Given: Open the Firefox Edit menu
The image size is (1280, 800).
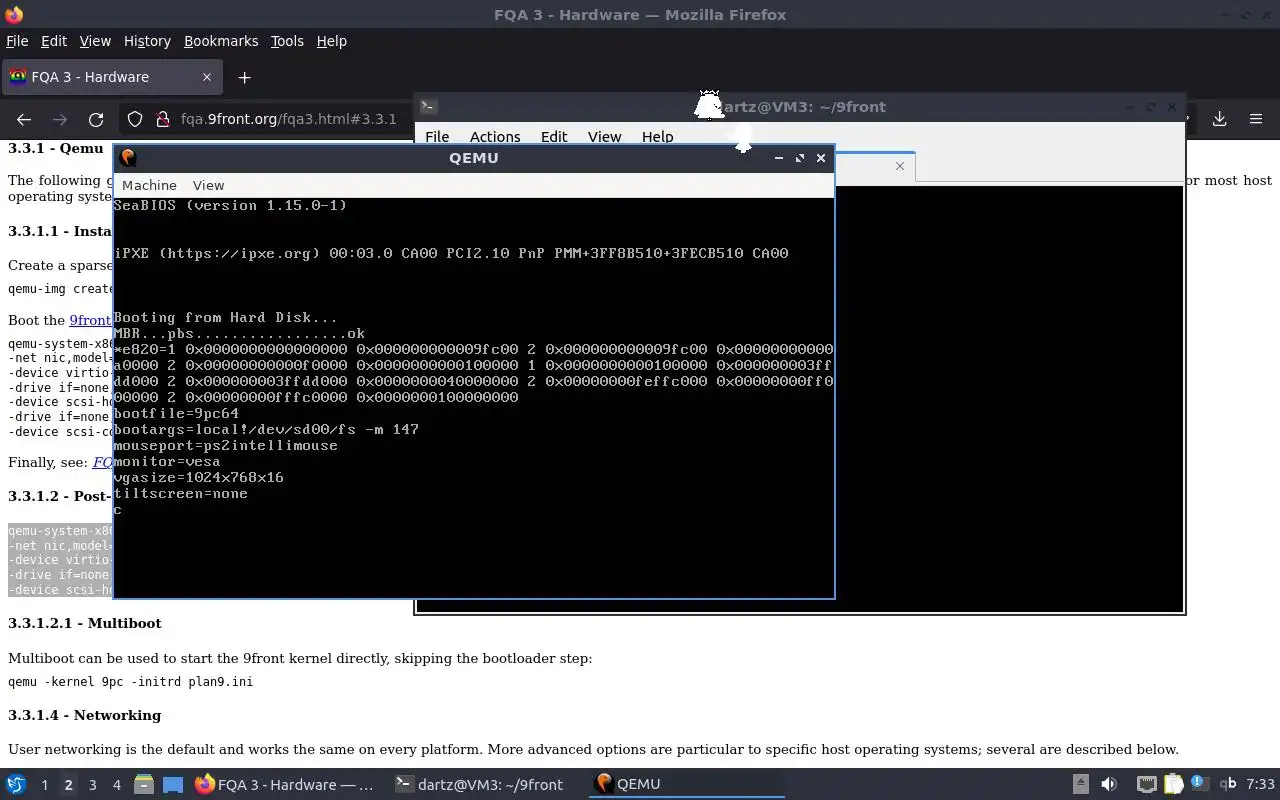Looking at the screenshot, I should [54, 41].
